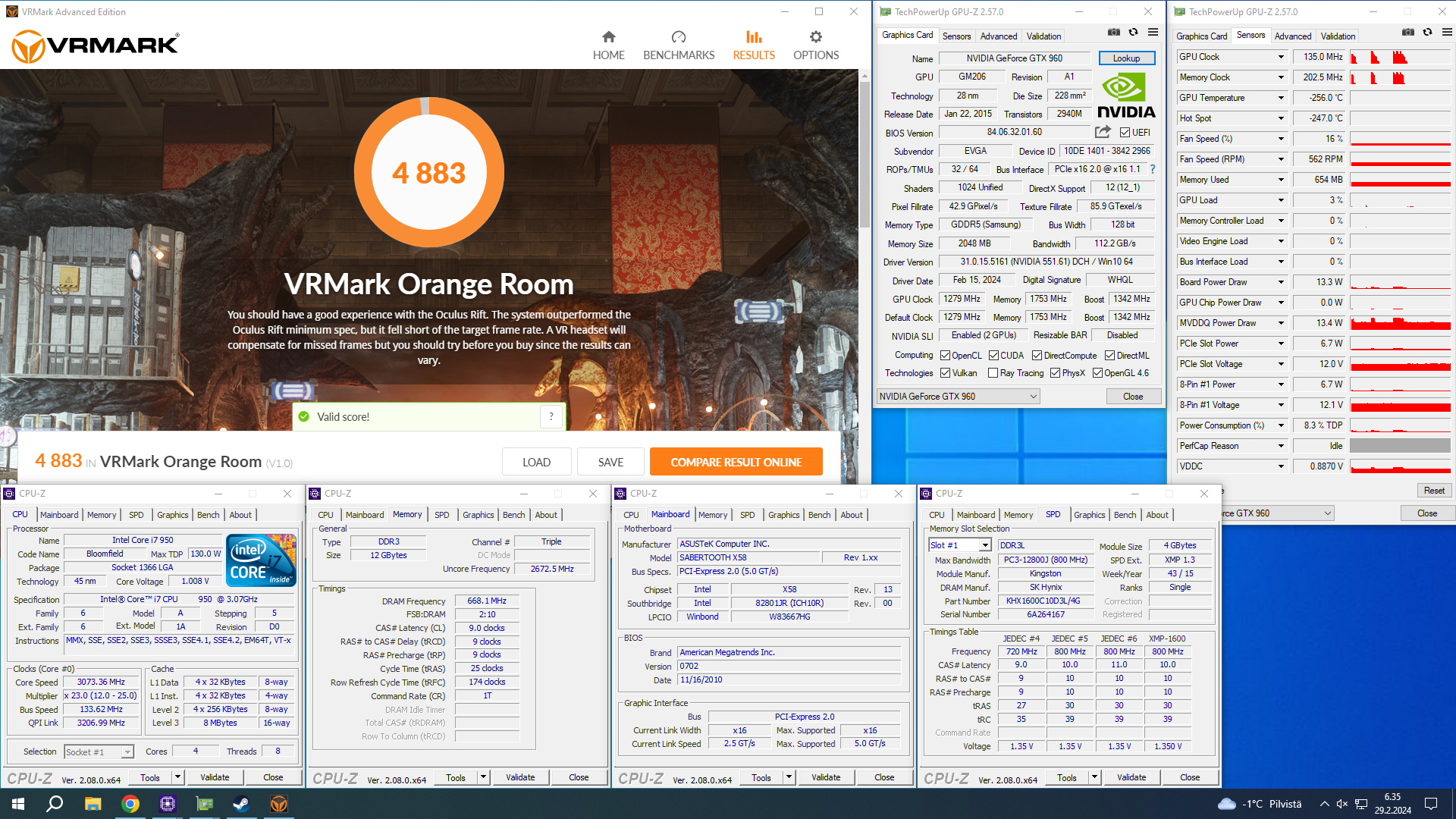Switch to Validation tab in GPU-Z Sensors window
The height and width of the screenshot is (819, 1456).
[1338, 36]
